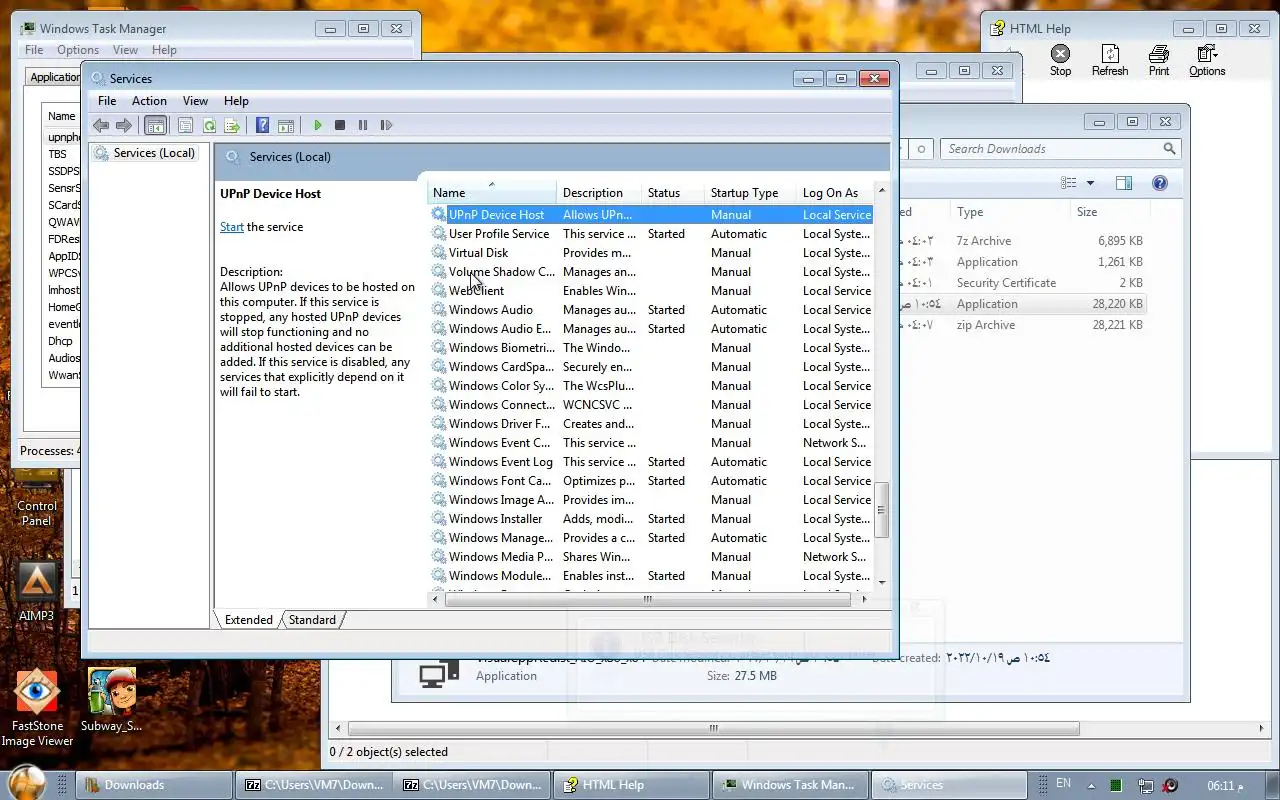The height and width of the screenshot is (800, 1280).
Task: Click the search magnifier in Downloads window
Action: (1169, 149)
